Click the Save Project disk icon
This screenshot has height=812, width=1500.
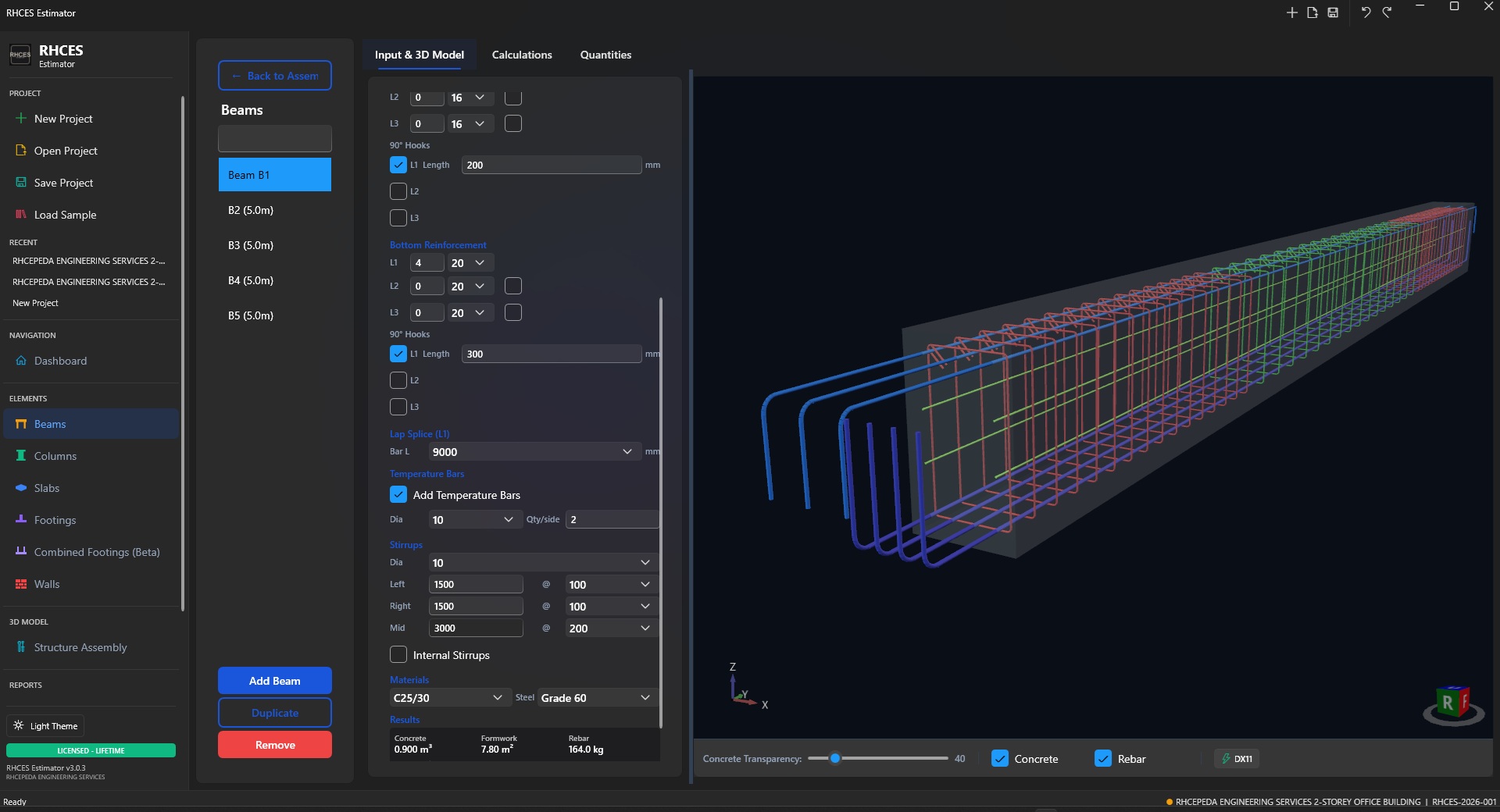[21, 182]
